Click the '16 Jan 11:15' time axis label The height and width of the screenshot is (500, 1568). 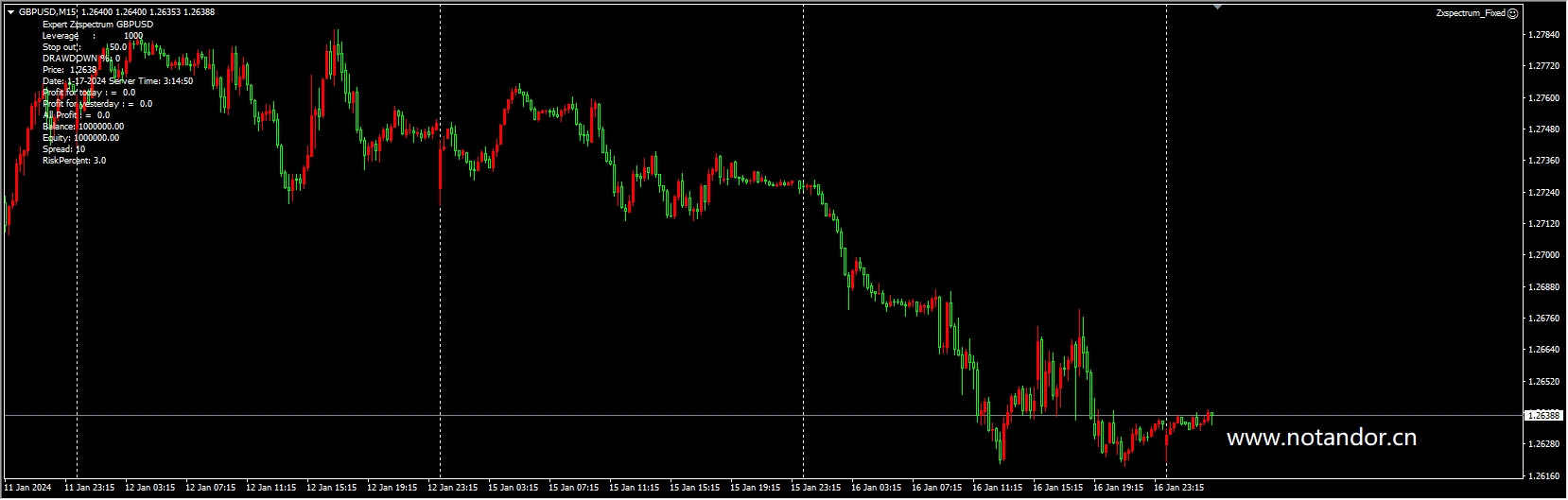[998, 489]
